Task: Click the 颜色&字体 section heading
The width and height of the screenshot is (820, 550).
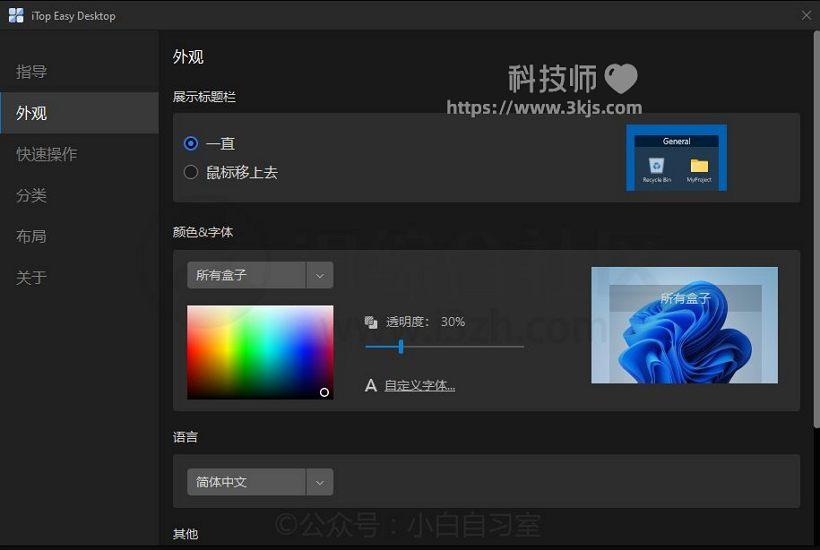Action: click(203, 232)
